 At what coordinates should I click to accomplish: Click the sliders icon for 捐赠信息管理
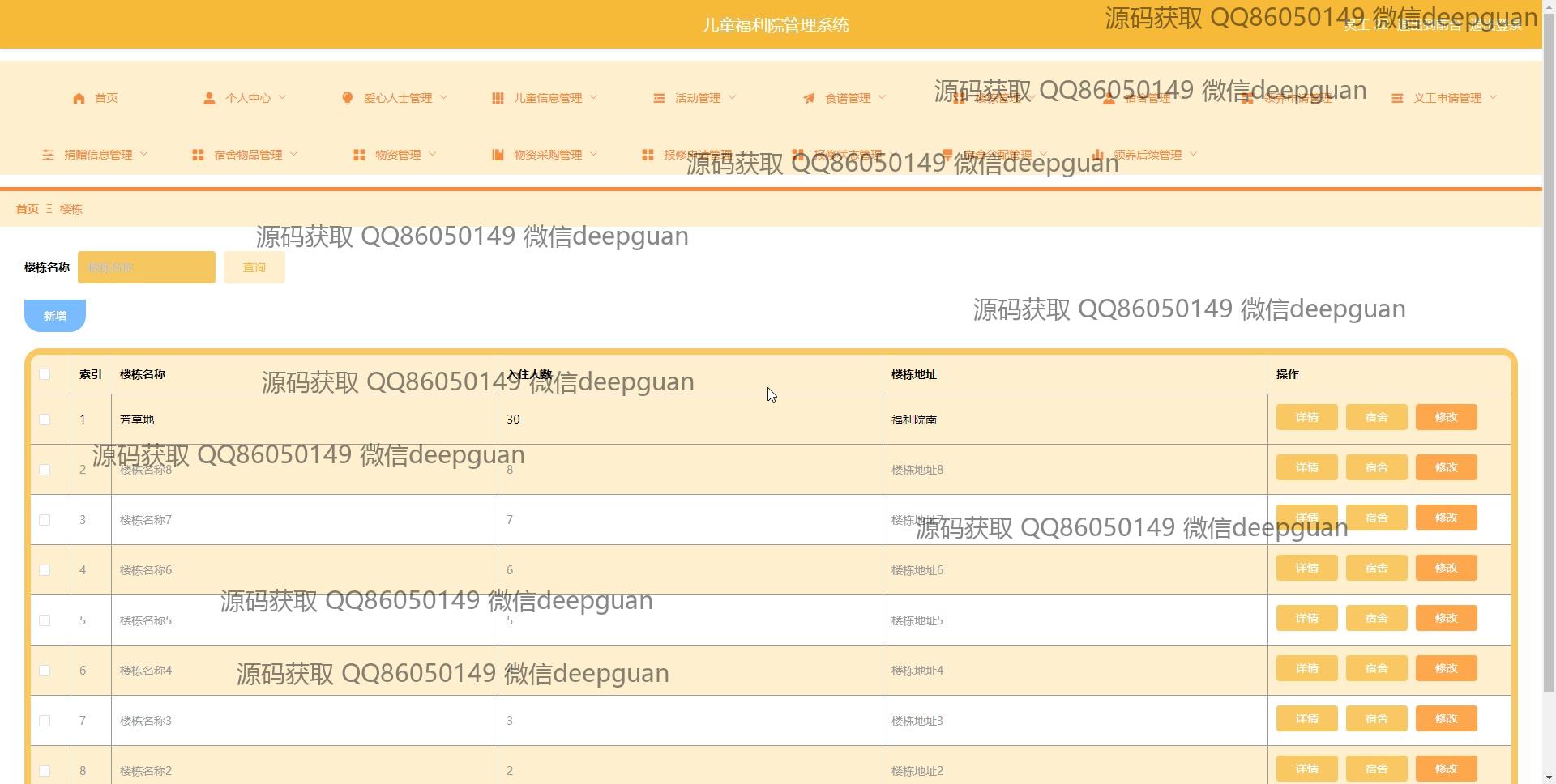pyautogui.click(x=49, y=155)
